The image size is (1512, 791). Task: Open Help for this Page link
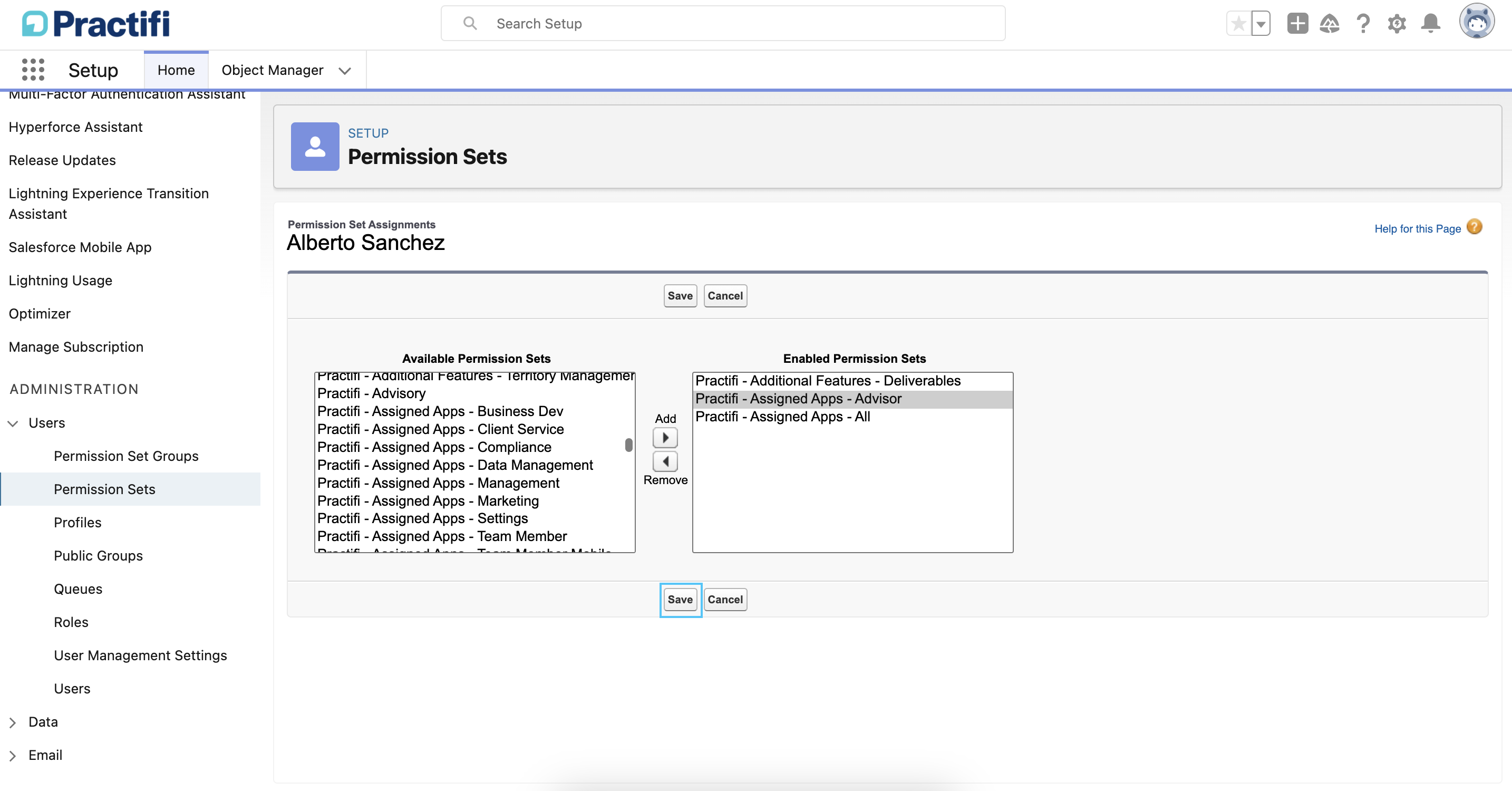(x=1417, y=228)
